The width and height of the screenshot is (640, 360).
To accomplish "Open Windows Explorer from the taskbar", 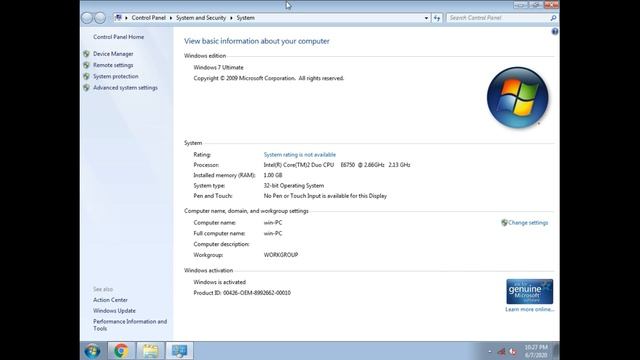I will point(150,351).
